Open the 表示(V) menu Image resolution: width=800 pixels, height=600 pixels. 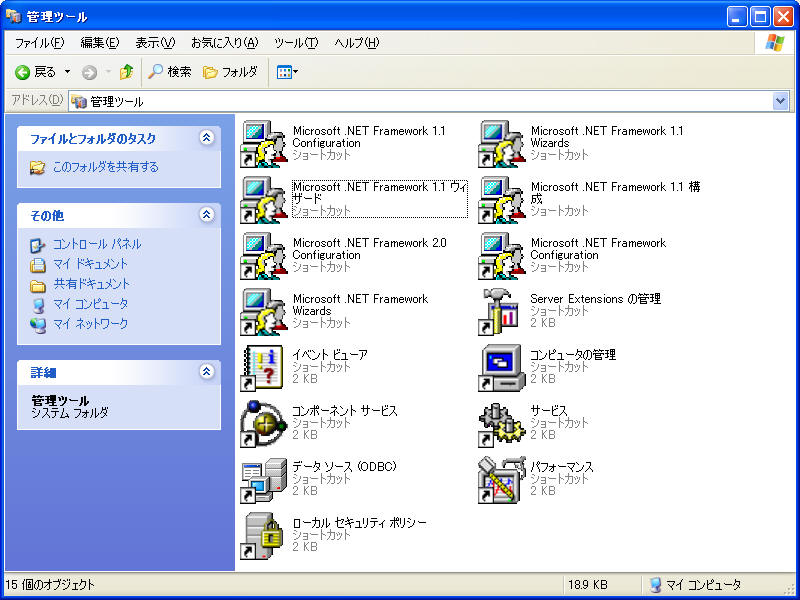click(x=155, y=43)
